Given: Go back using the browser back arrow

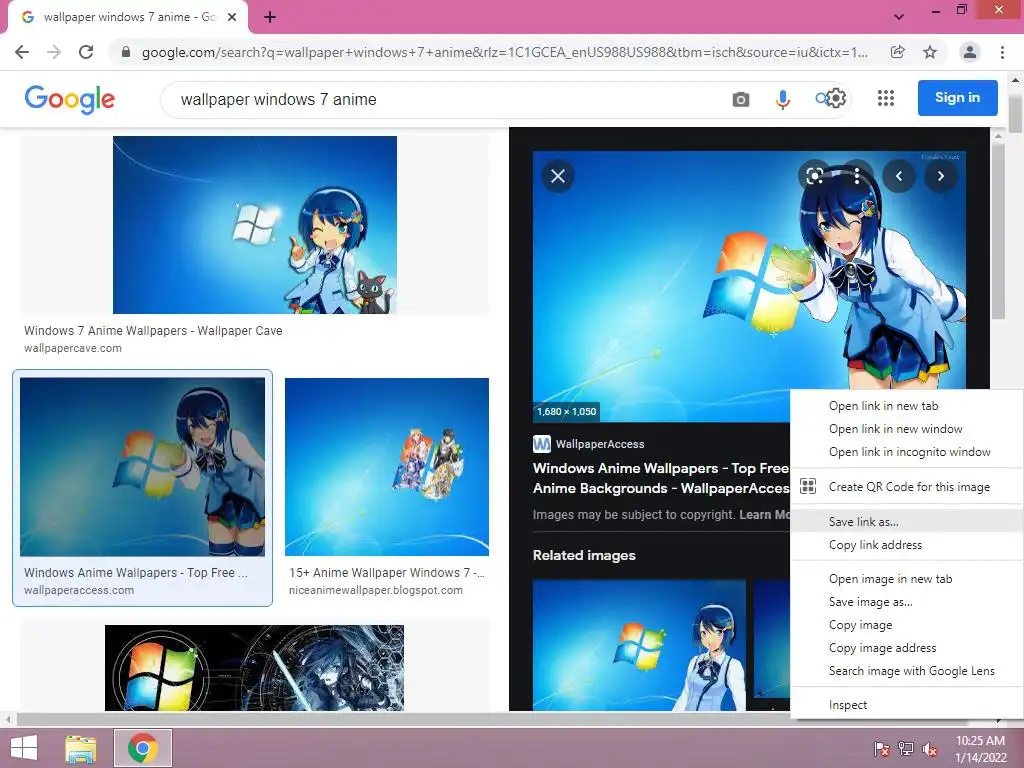Looking at the screenshot, I should [x=22, y=52].
